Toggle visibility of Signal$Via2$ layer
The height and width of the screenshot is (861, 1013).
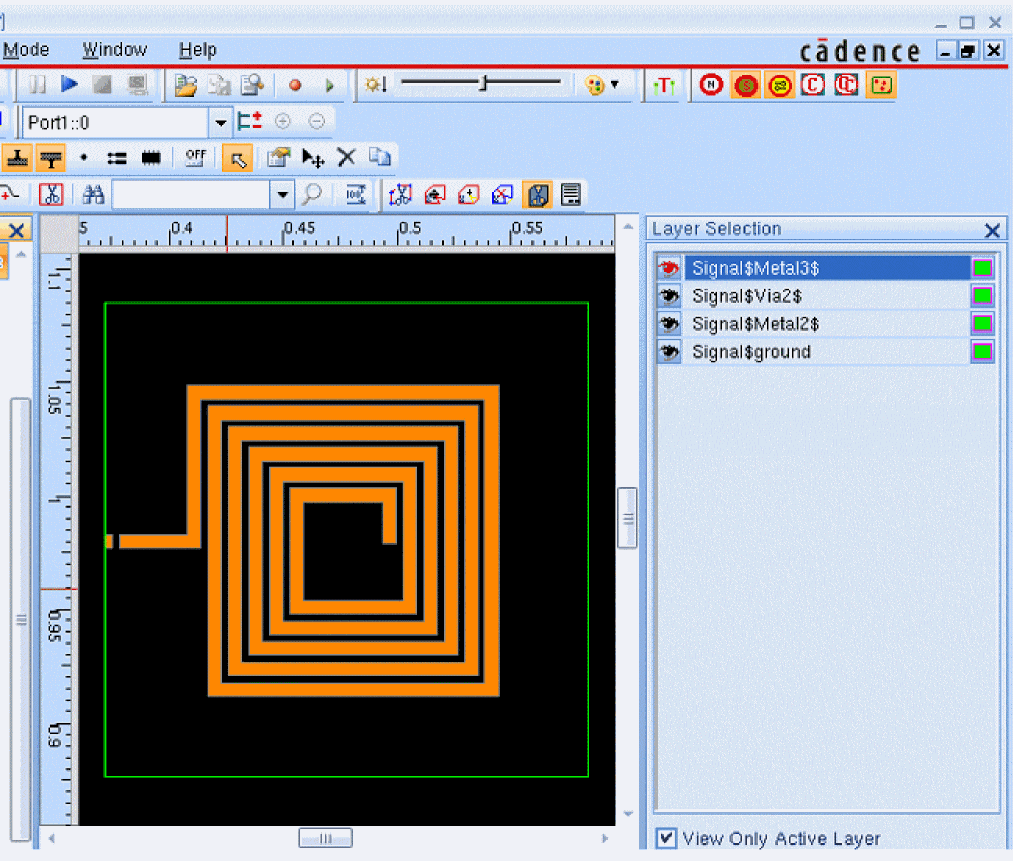[669, 296]
